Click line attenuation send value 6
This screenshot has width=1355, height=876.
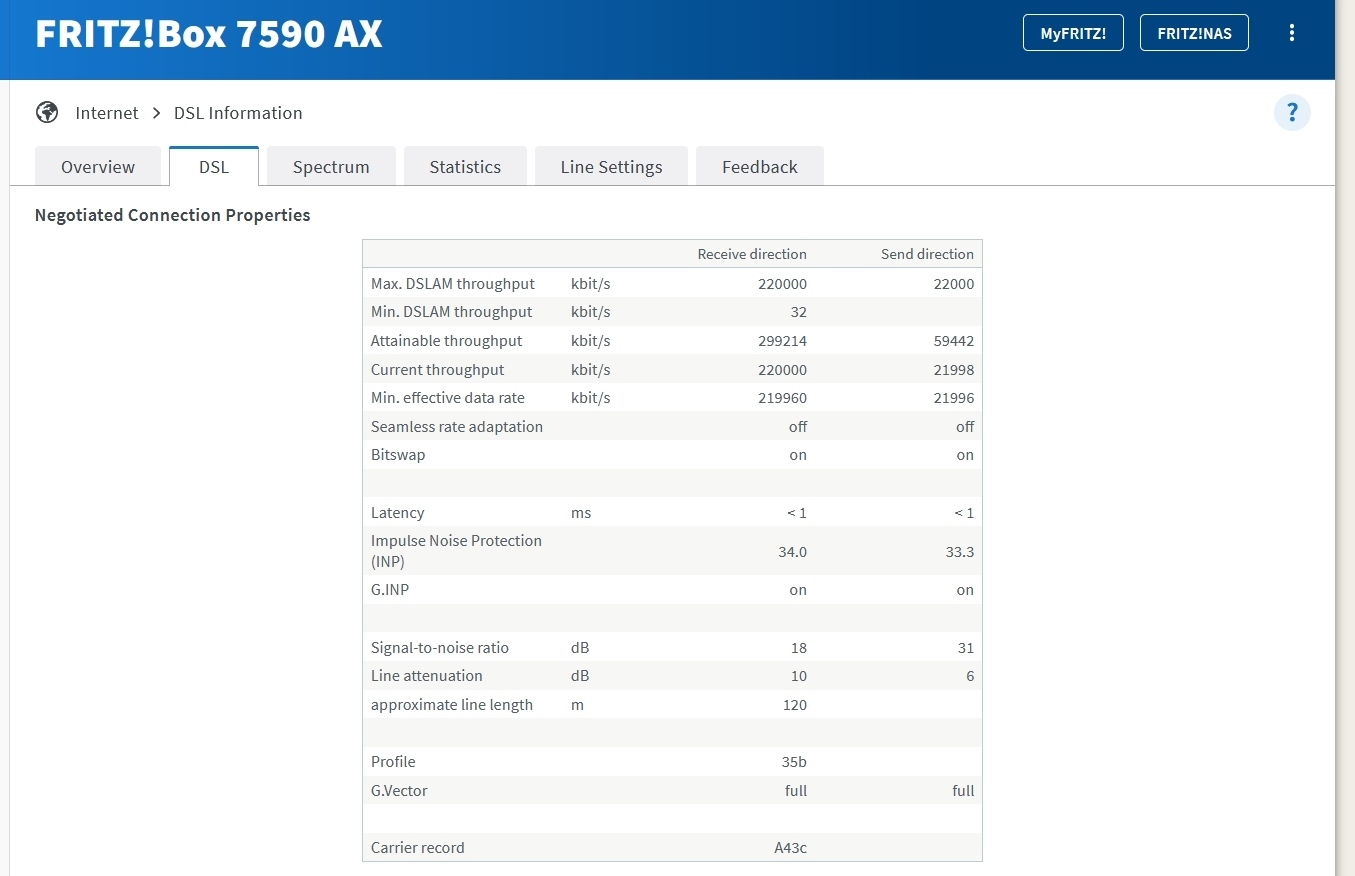point(970,676)
